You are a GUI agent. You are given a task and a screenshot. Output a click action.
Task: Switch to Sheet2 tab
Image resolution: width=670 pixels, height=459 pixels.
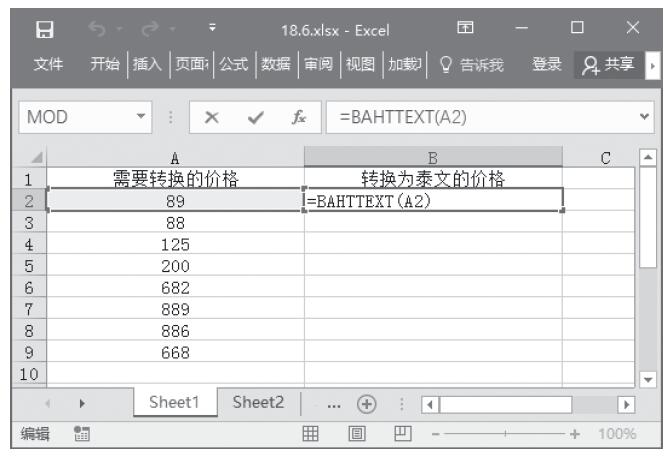(x=258, y=402)
